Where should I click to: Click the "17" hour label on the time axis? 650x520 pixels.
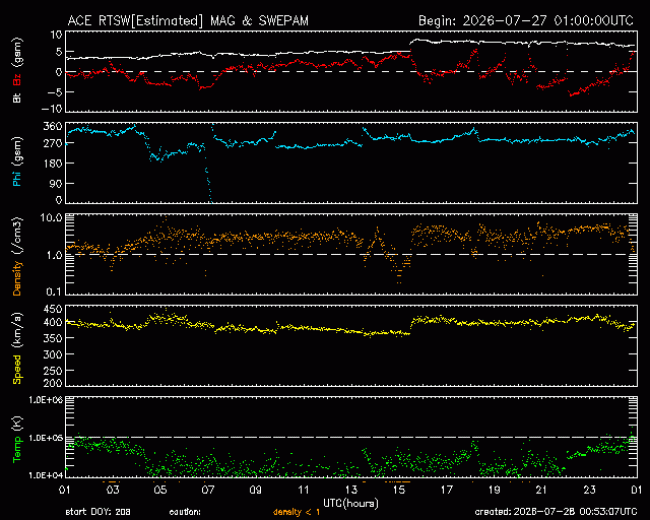click(x=446, y=490)
